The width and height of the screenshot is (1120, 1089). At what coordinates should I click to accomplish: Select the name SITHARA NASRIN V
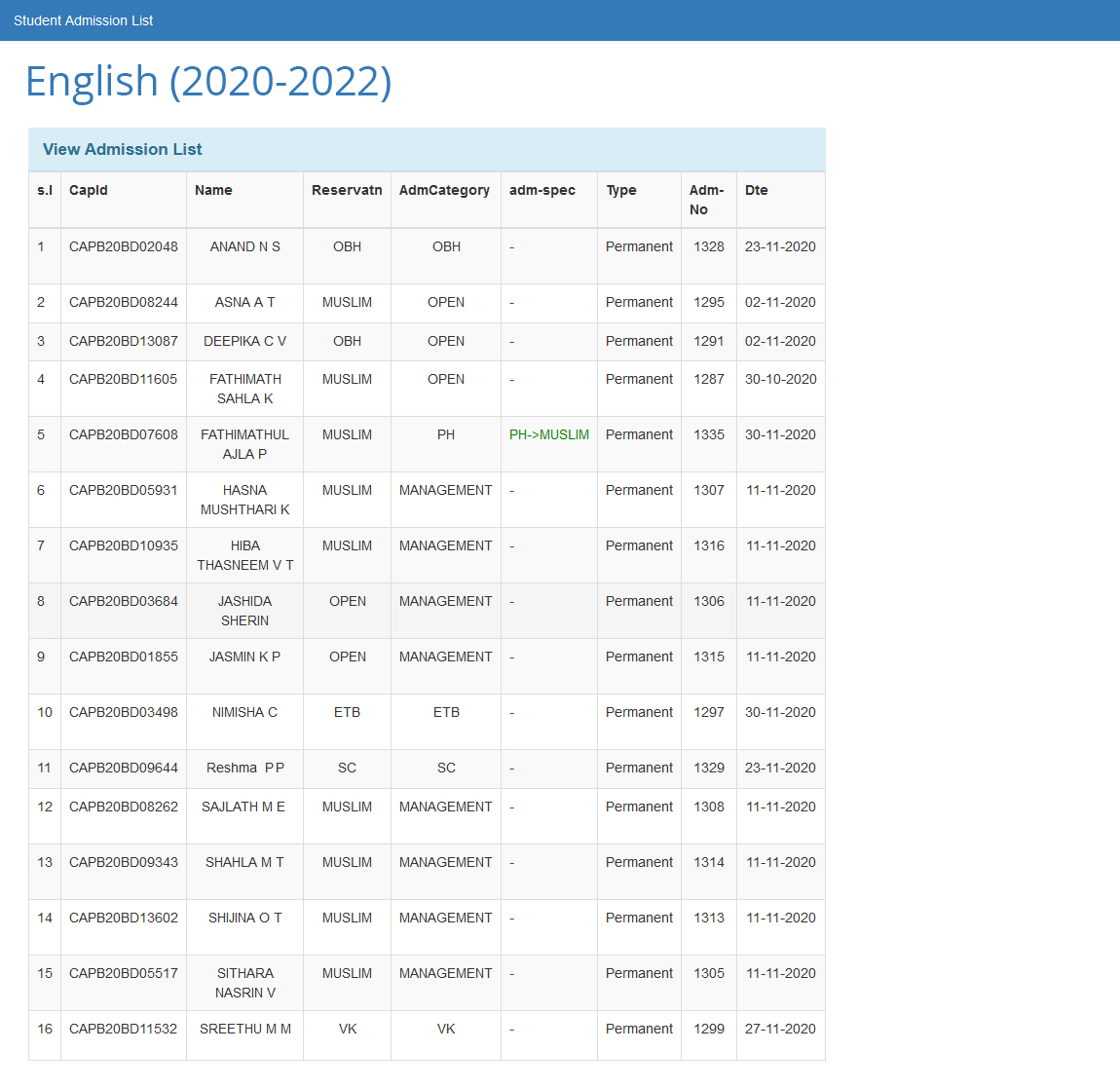245,983
